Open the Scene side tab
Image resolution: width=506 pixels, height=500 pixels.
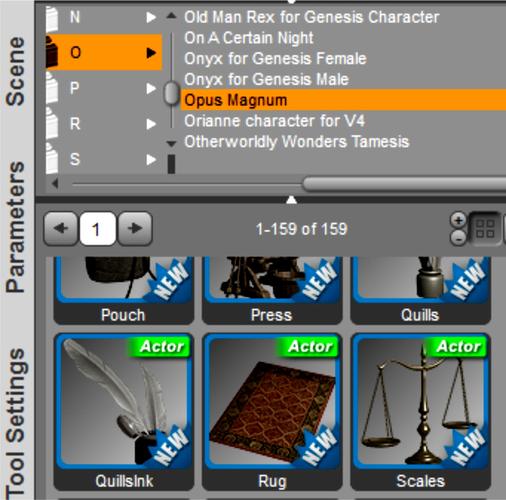(x=16, y=71)
